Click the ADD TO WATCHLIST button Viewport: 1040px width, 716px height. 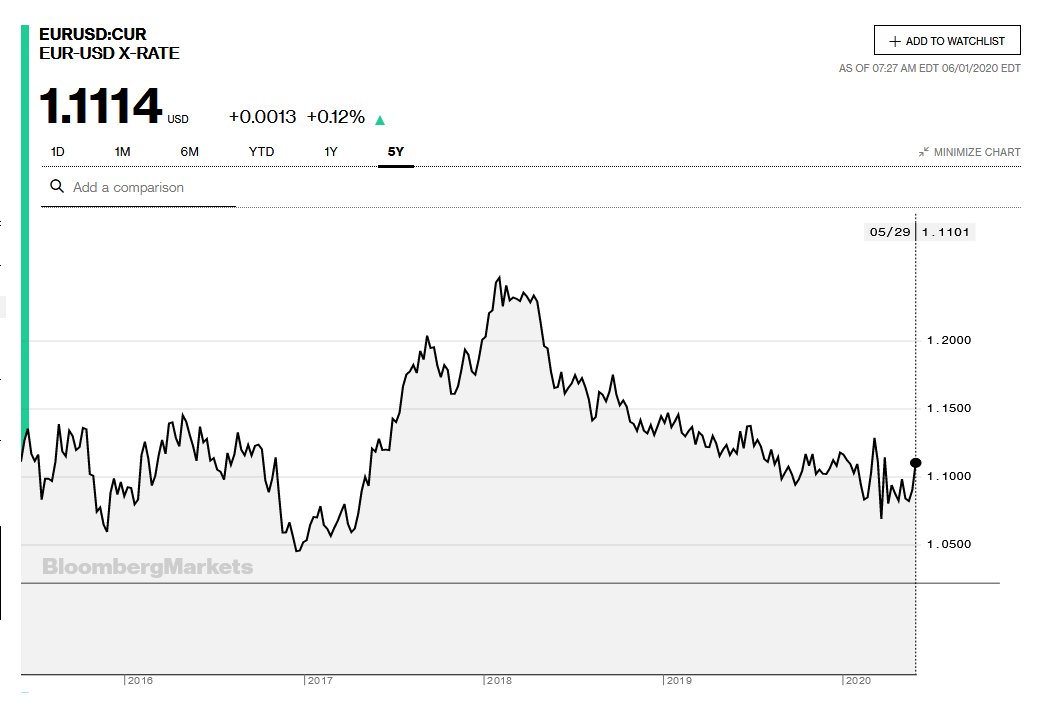947,40
